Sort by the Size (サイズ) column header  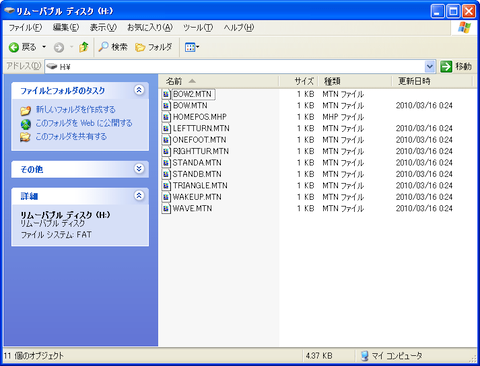(298, 81)
